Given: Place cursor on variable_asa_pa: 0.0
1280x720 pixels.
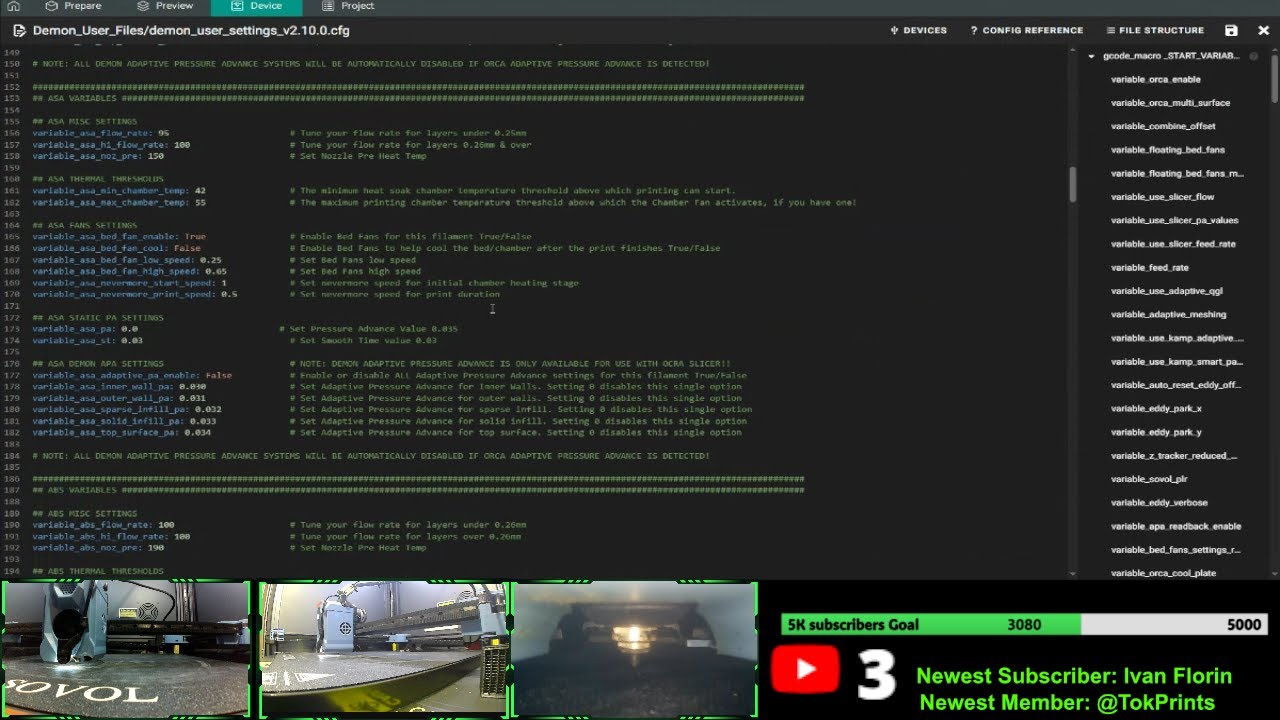Looking at the screenshot, I should coord(85,329).
